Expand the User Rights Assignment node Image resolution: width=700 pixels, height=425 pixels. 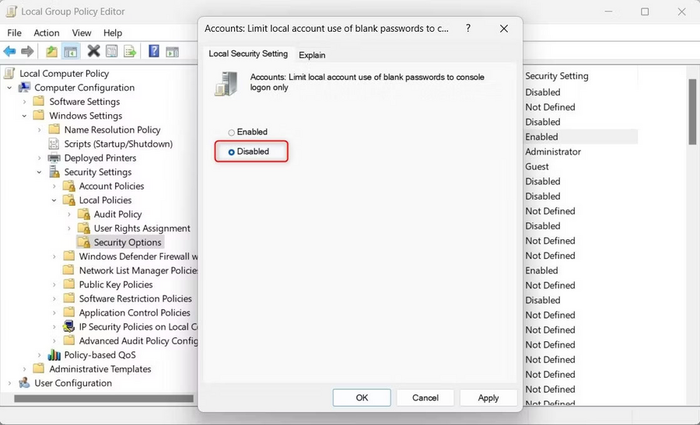[x=69, y=228]
